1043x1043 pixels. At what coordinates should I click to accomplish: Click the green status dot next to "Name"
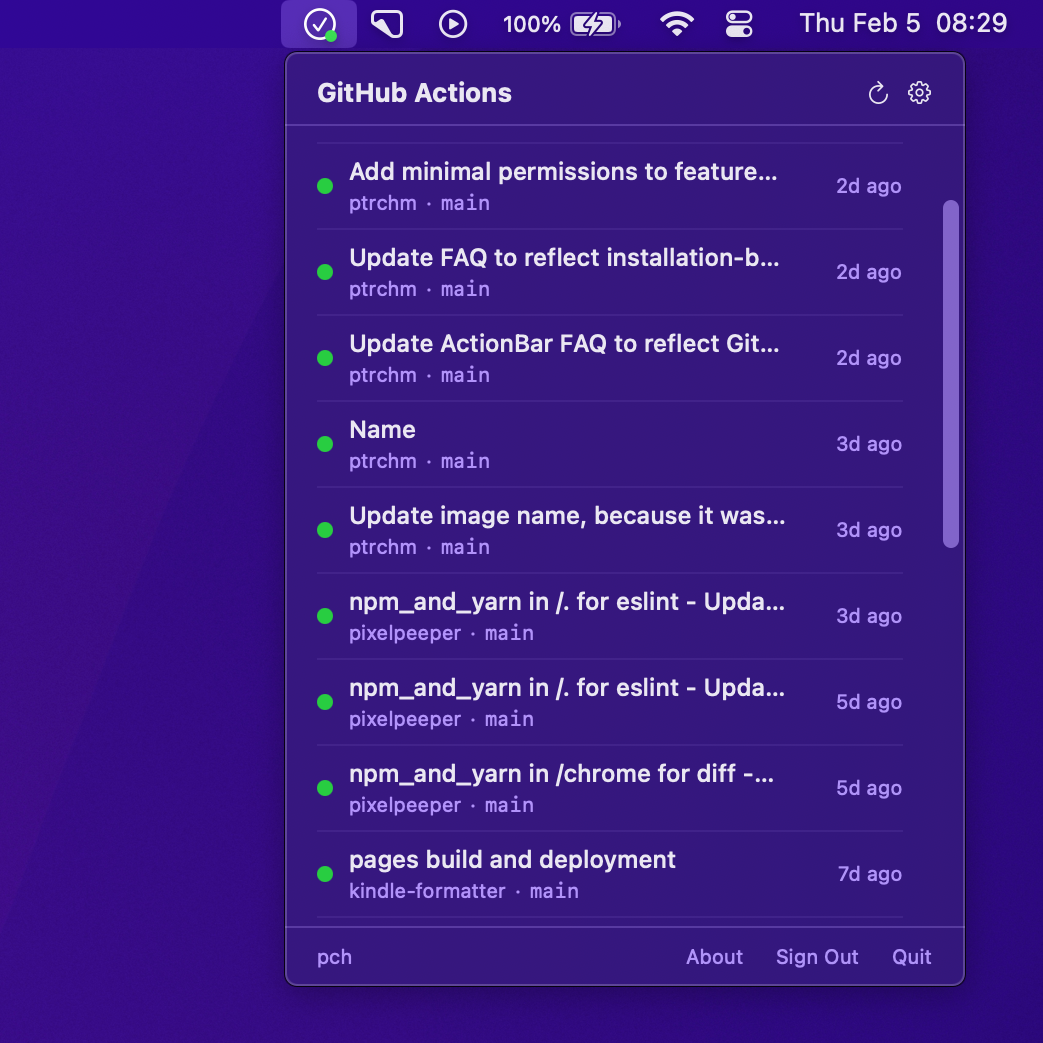(x=324, y=443)
